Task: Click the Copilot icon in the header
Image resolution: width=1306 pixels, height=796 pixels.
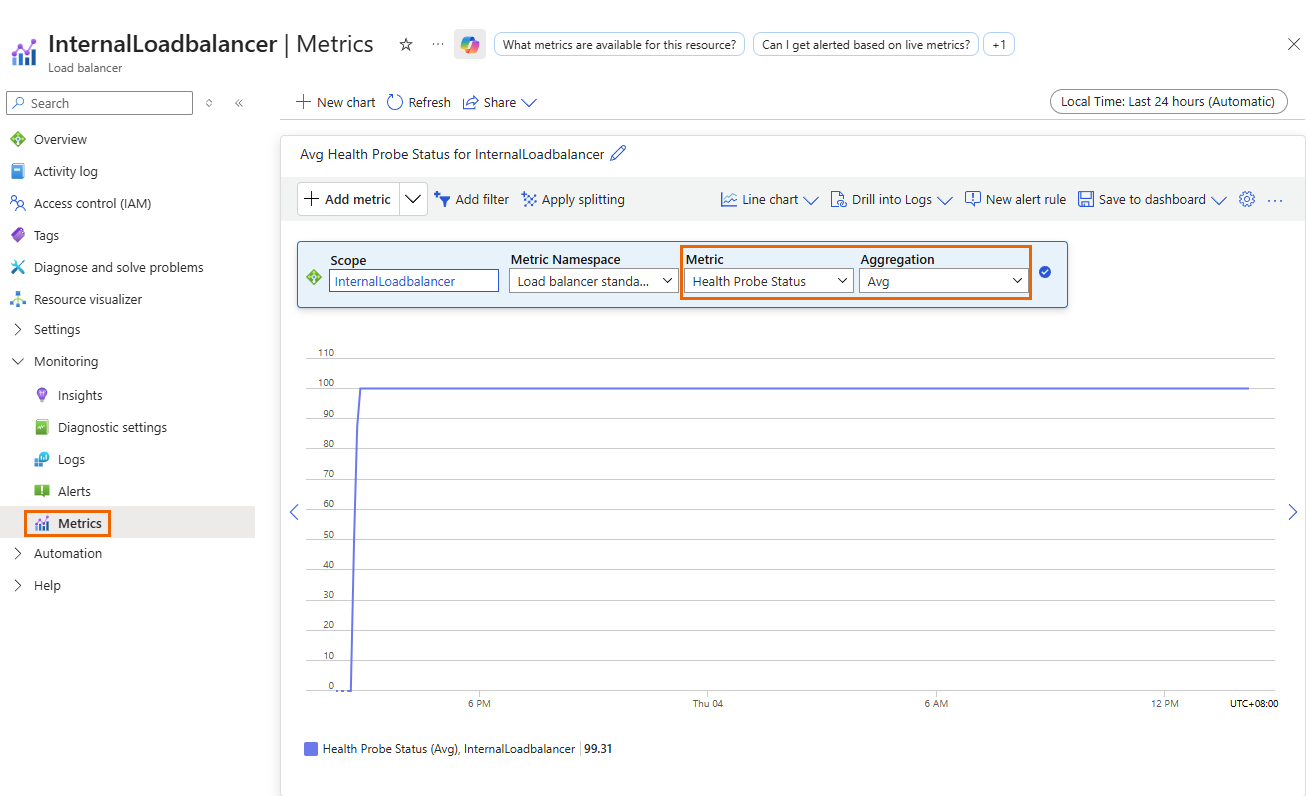Action: (x=469, y=45)
